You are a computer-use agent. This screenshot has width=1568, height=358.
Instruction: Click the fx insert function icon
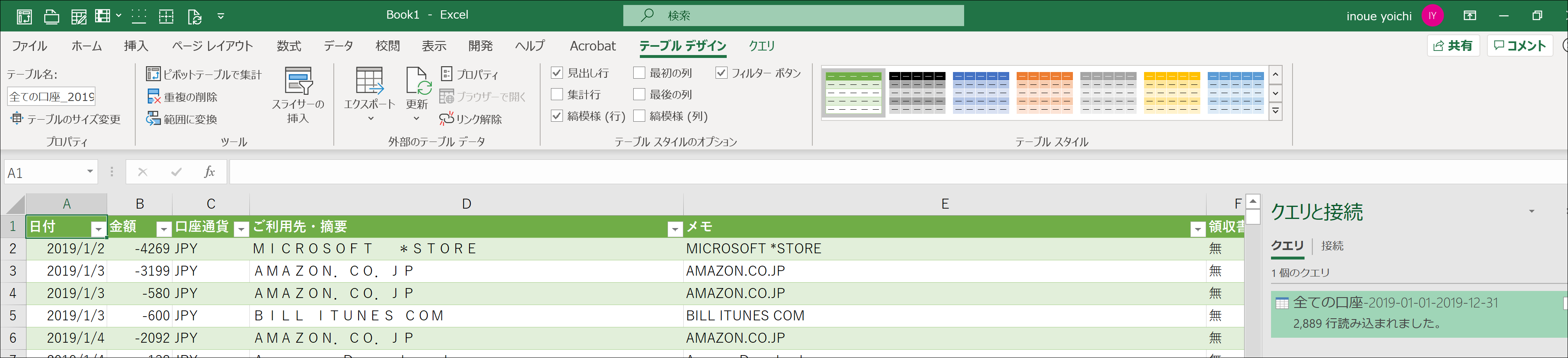click(x=209, y=172)
